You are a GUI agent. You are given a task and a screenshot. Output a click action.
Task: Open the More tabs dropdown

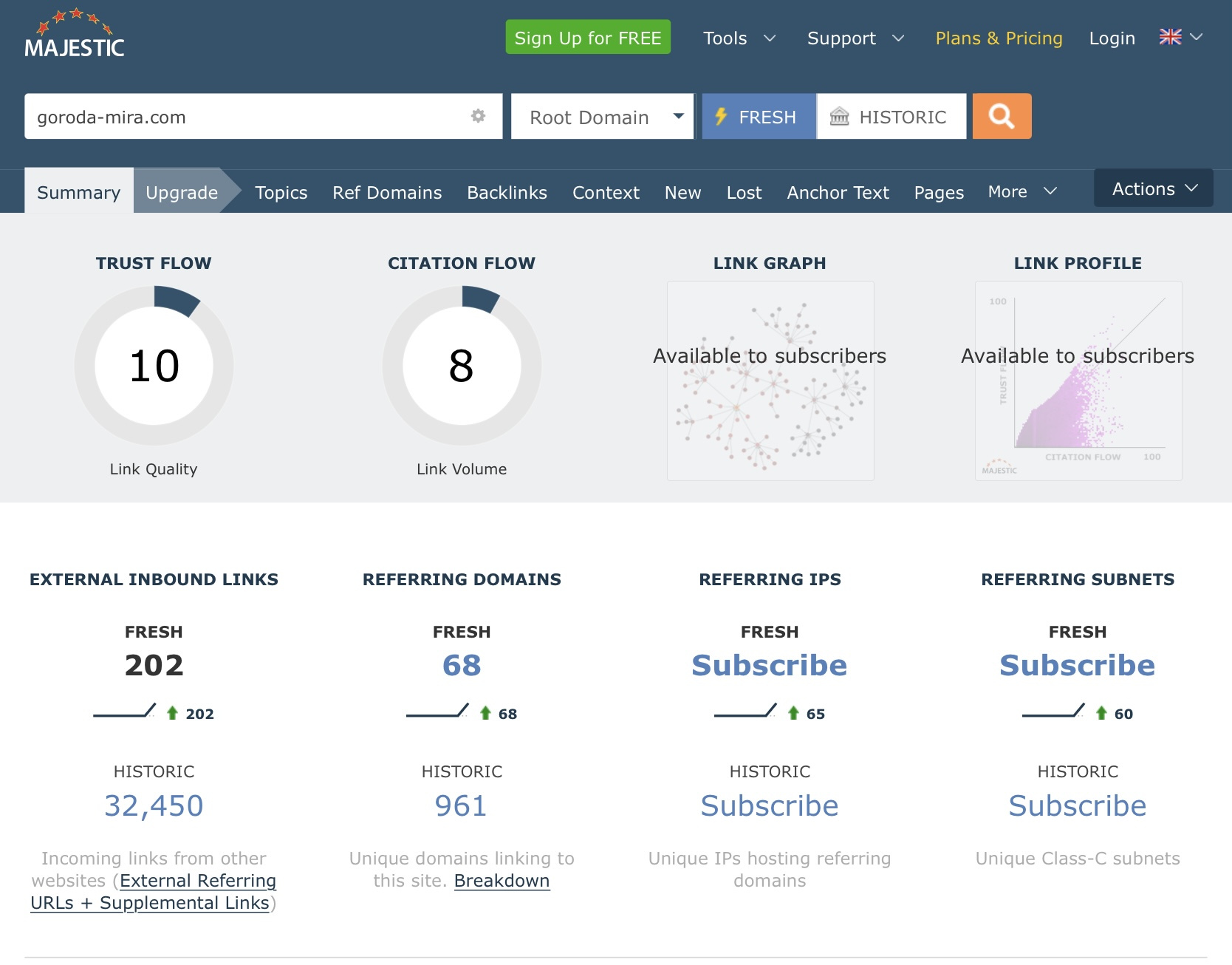tap(1022, 192)
